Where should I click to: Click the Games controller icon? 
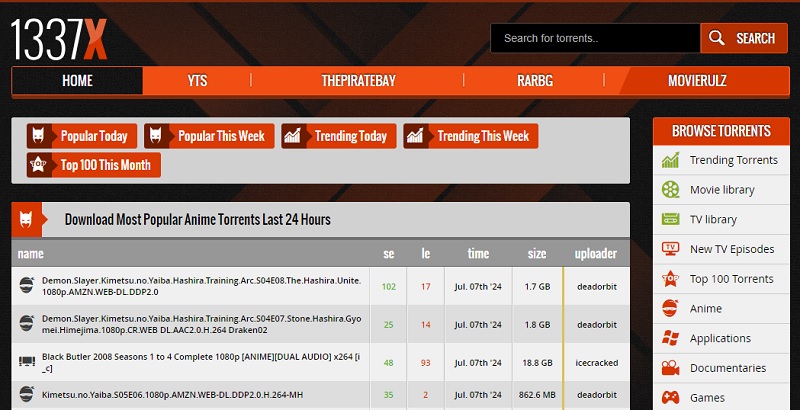point(670,397)
